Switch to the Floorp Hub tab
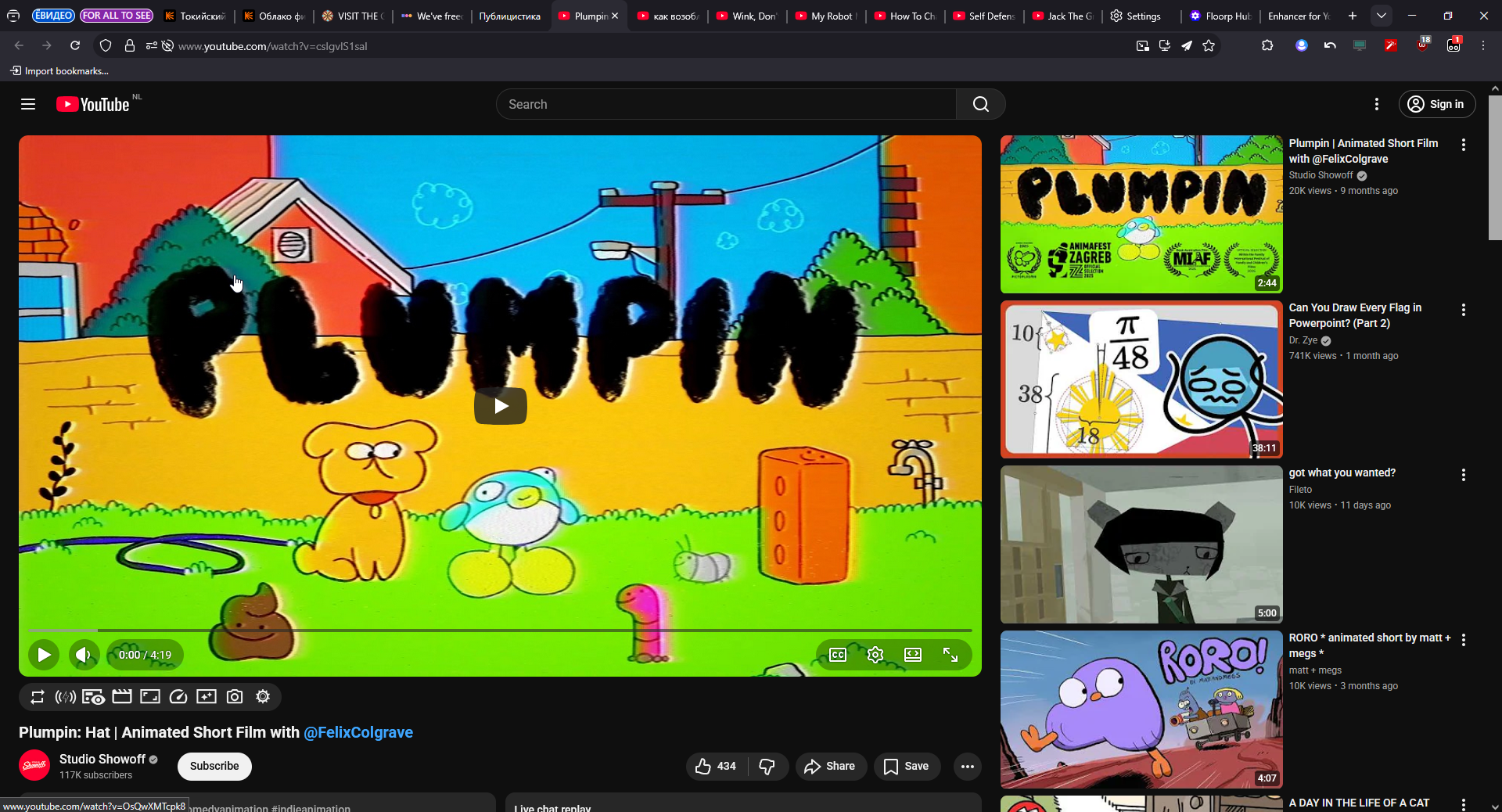 coord(1220,16)
